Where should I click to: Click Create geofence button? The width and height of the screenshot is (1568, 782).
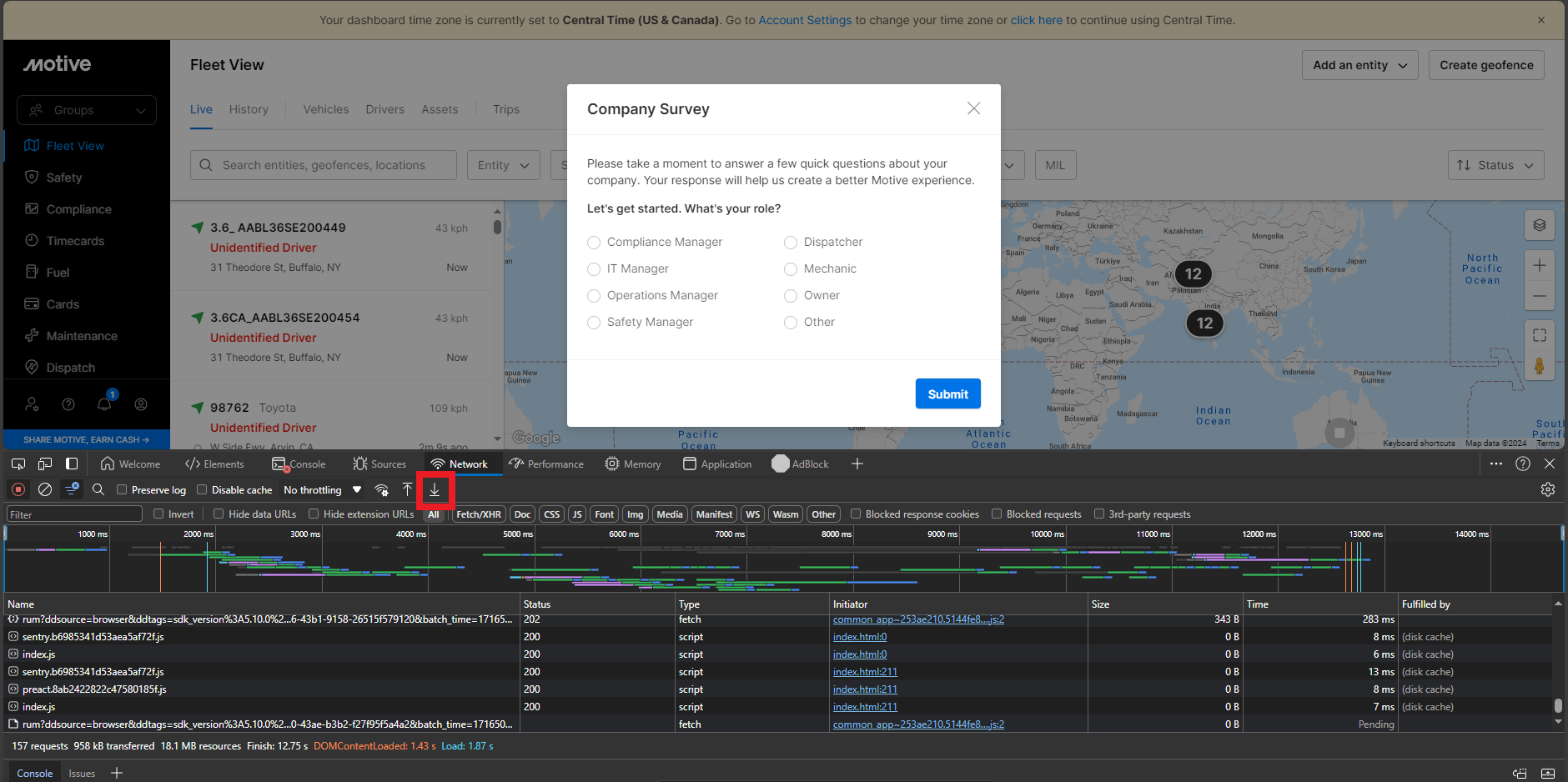(1486, 65)
